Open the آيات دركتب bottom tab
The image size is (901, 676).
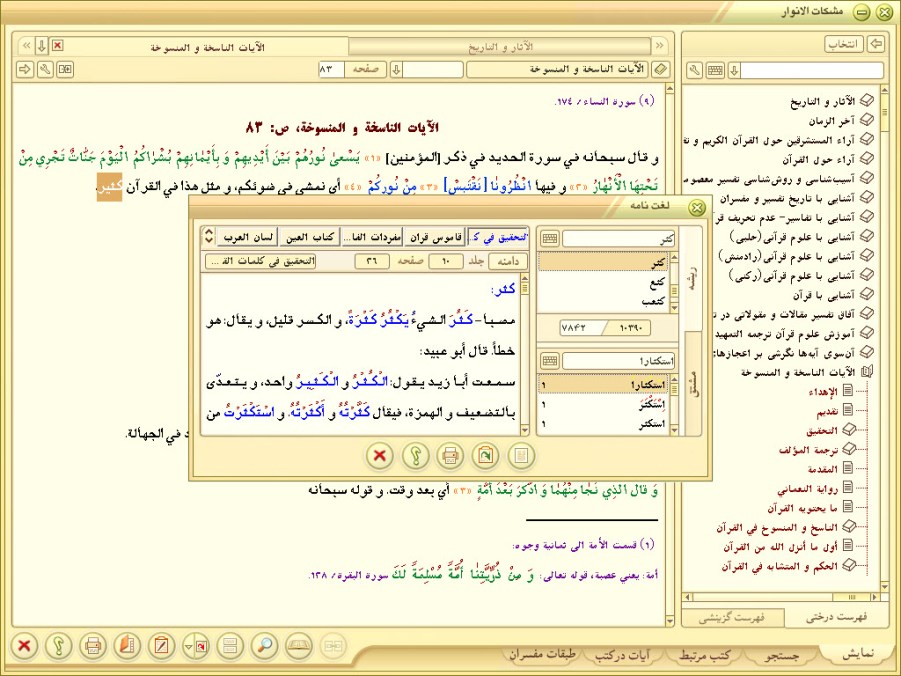coord(622,655)
